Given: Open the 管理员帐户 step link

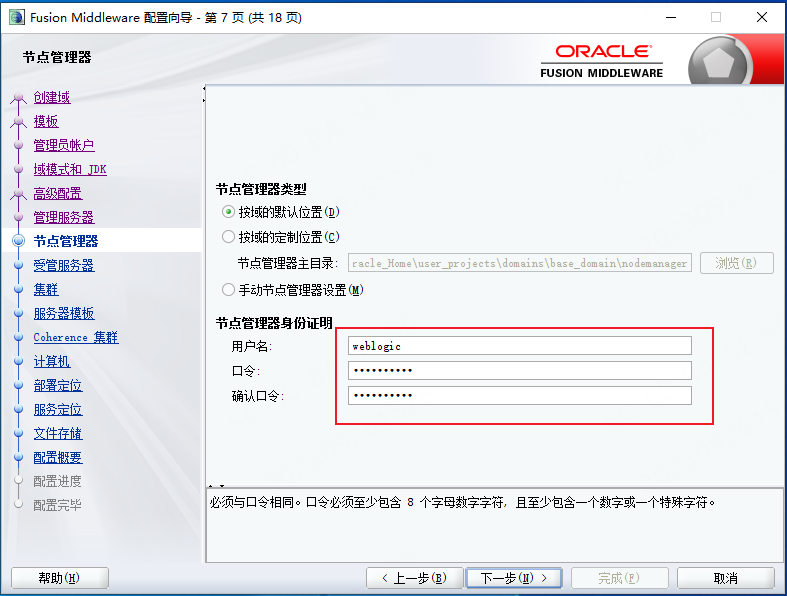Looking at the screenshot, I should click(x=64, y=145).
